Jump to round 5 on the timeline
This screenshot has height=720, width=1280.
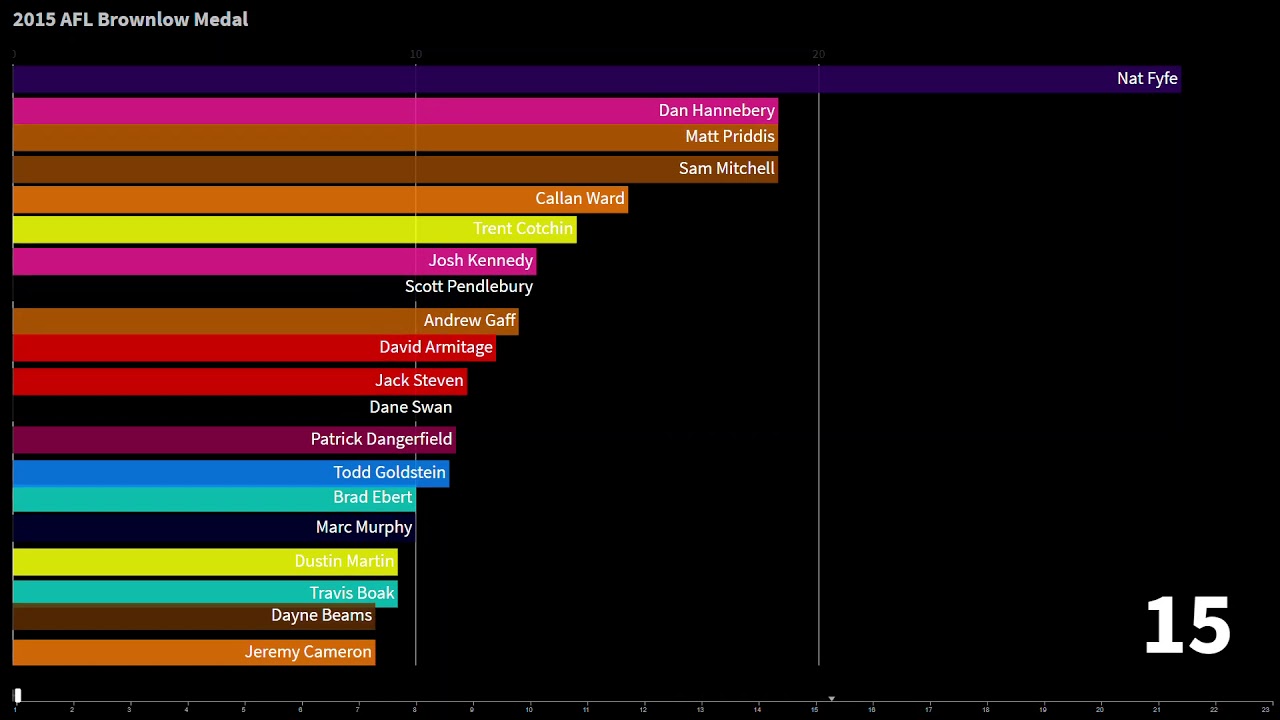tap(243, 709)
